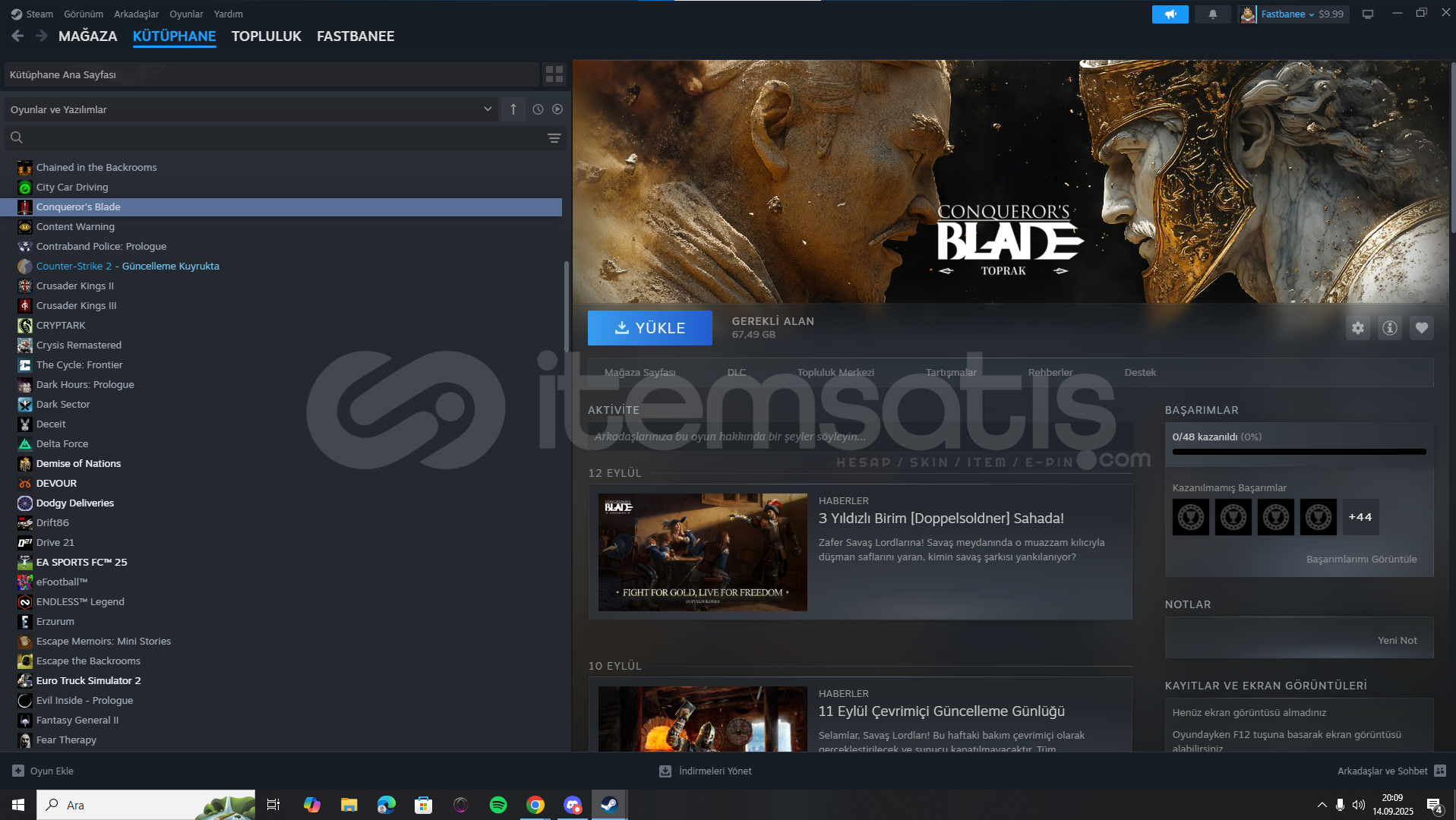Toggle sort by recent activity clock
The height and width of the screenshot is (820, 1456).
click(538, 109)
